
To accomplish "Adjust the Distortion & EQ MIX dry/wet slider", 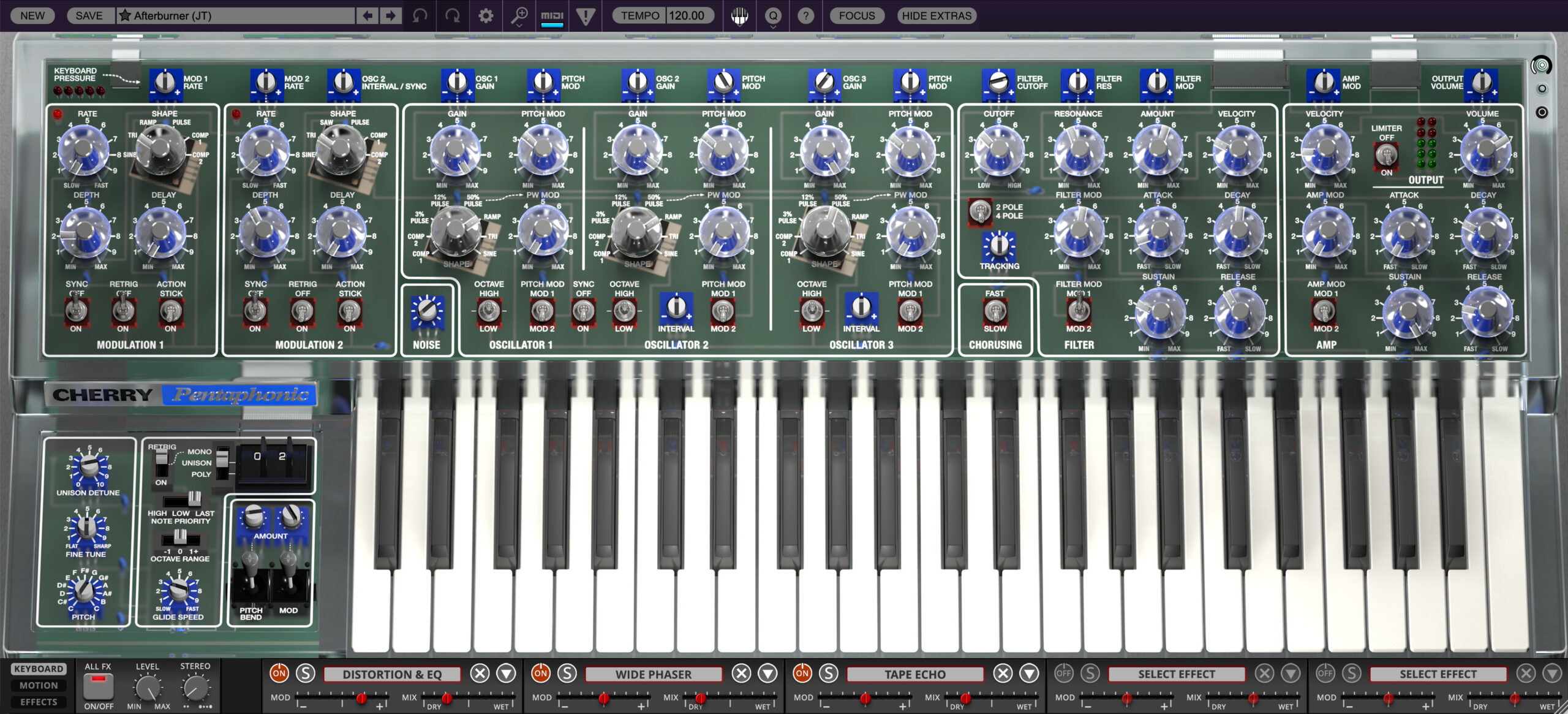I will click(469, 698).
